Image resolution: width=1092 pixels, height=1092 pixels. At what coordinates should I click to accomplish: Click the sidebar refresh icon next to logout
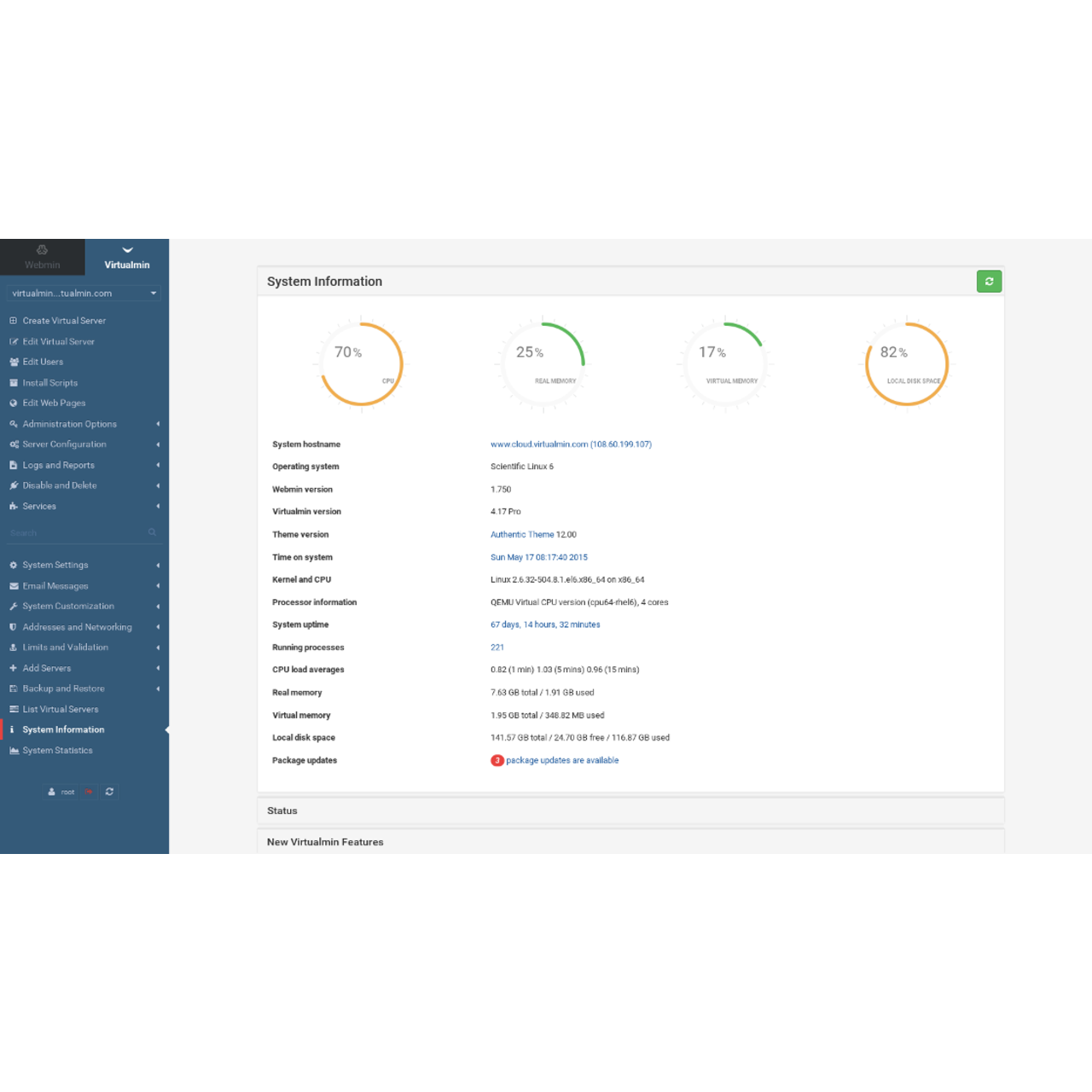[109, 792]
